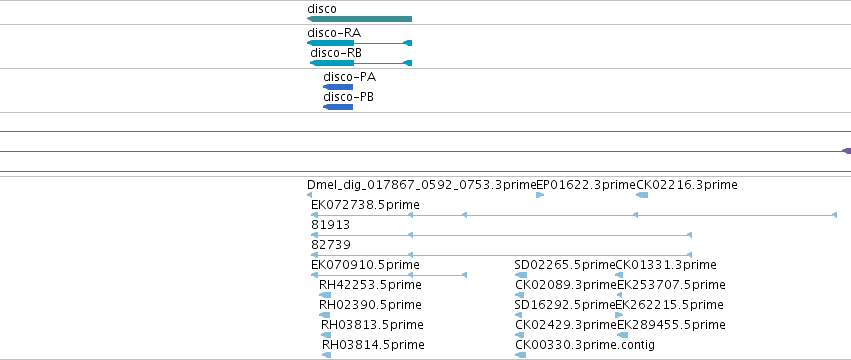
Task: Select the disco-RB transcript label
Action: [336, 53]
